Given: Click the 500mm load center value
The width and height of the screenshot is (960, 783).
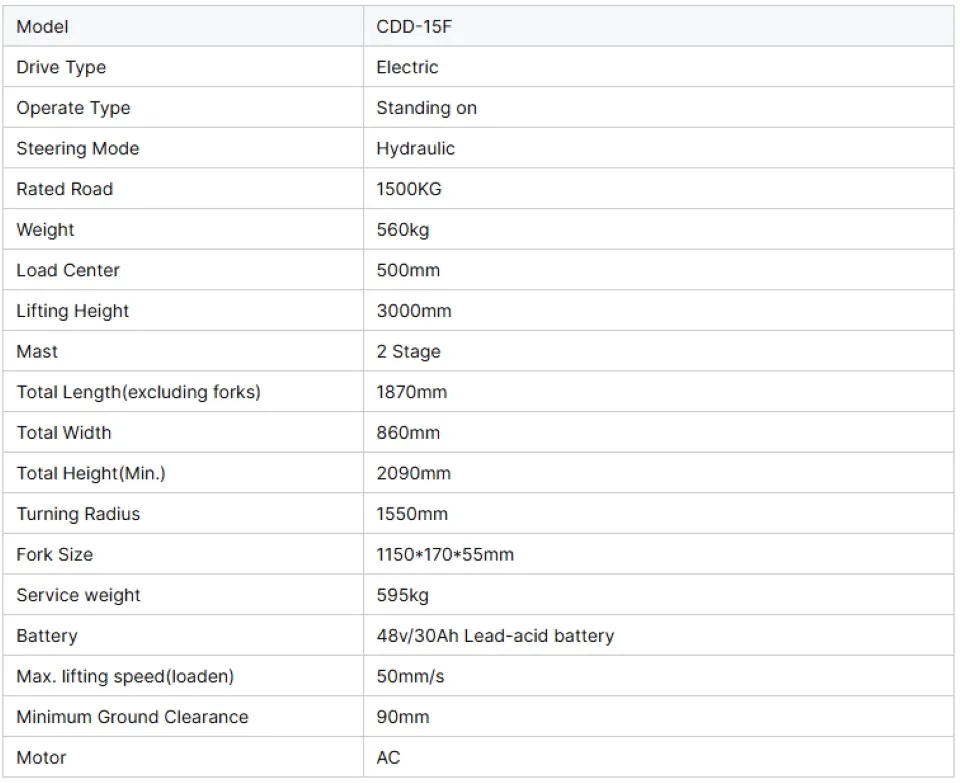Looking at the screenshot, I should [x=408, y=270].
